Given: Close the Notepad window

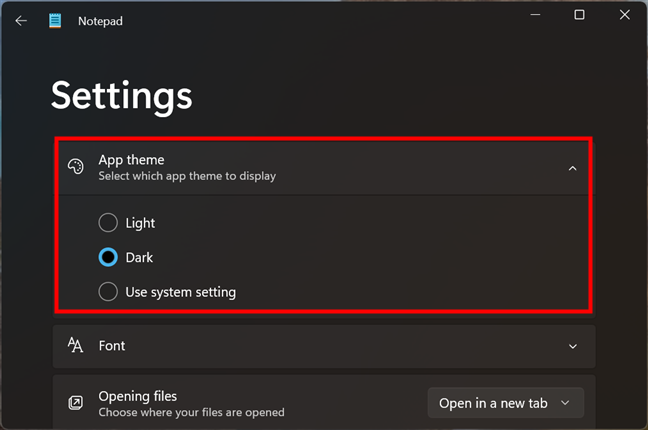Looking at the screenshot, I should [x=625, y=15].
